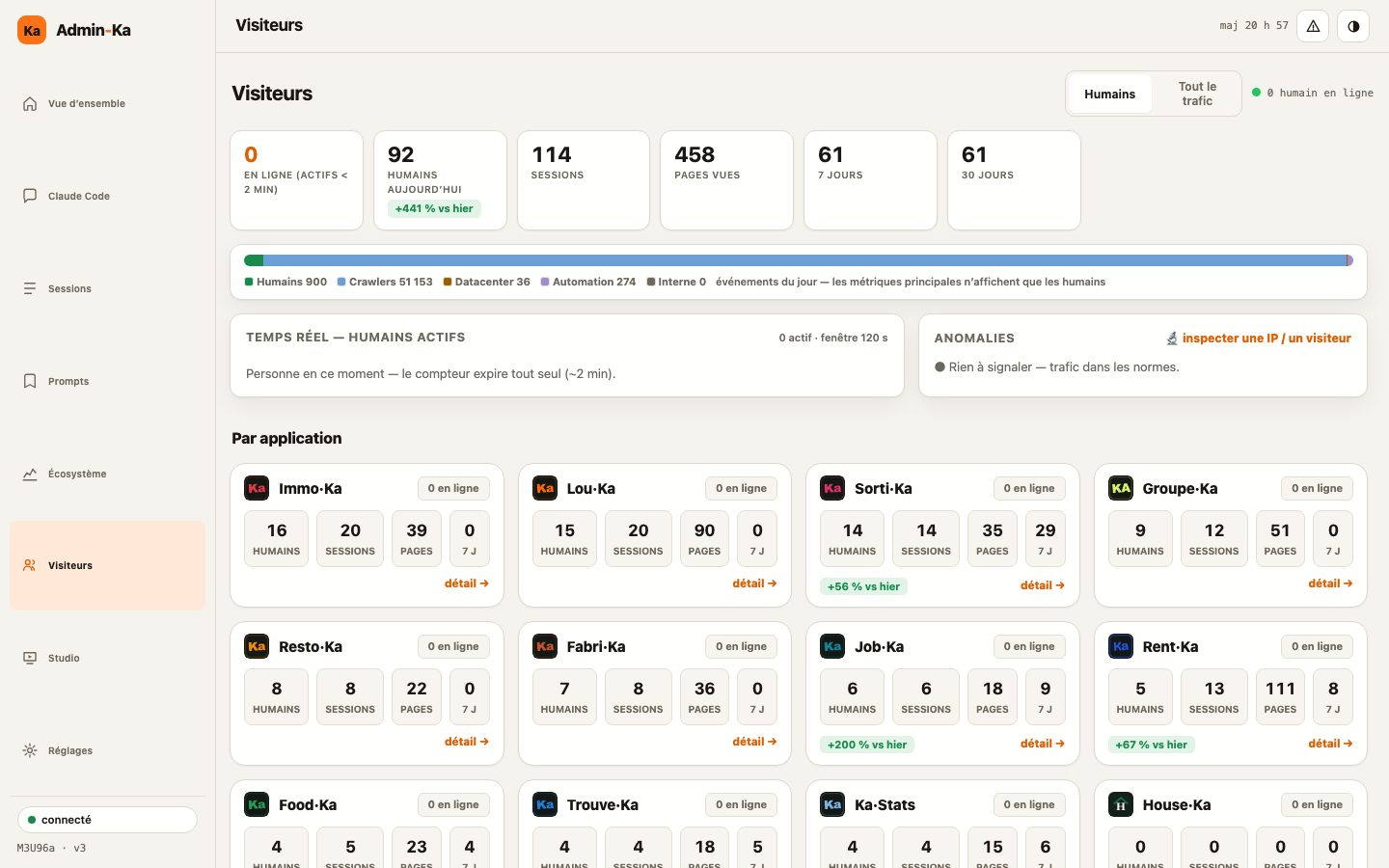Click the '458 Pages vues' stat card

click(726, 180)
